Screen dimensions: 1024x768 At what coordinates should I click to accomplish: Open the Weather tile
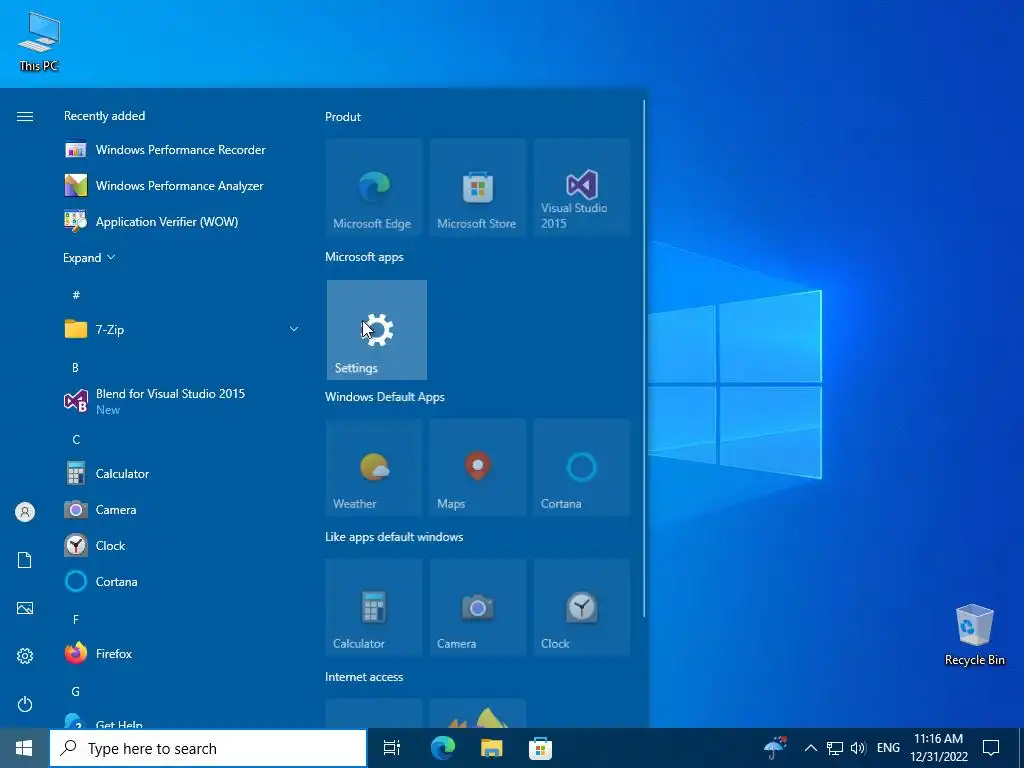tap(374, 468)
